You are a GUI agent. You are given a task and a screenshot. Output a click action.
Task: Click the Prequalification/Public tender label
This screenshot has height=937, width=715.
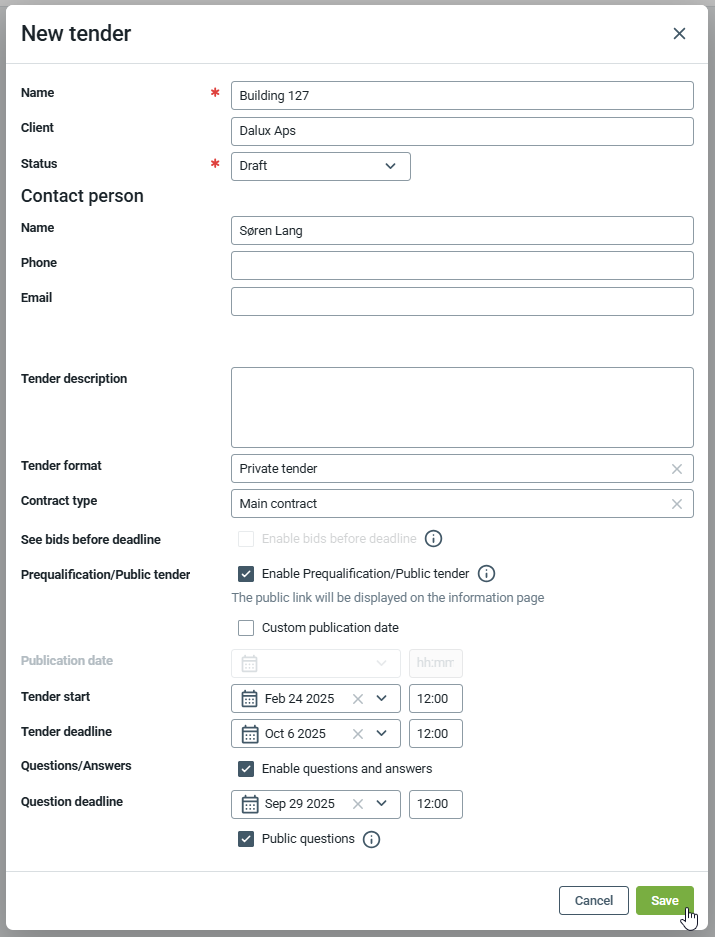(x=106, y=575)
